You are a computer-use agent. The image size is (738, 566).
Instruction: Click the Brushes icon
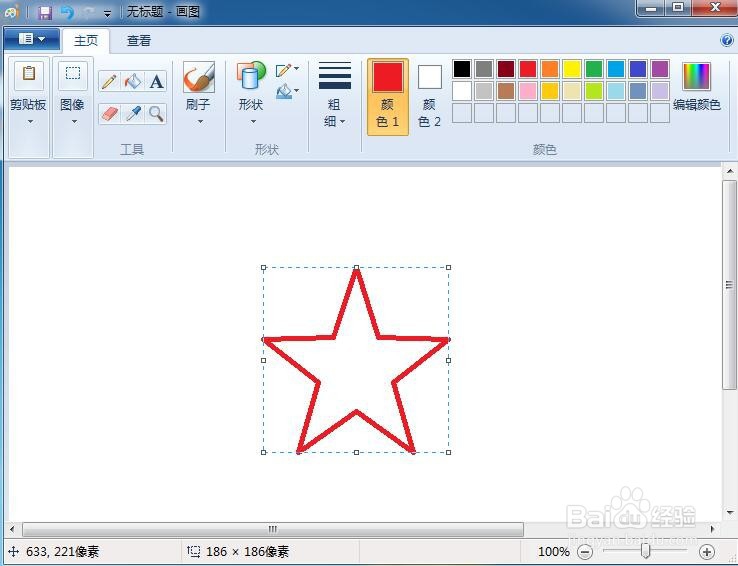pos(199,77)
